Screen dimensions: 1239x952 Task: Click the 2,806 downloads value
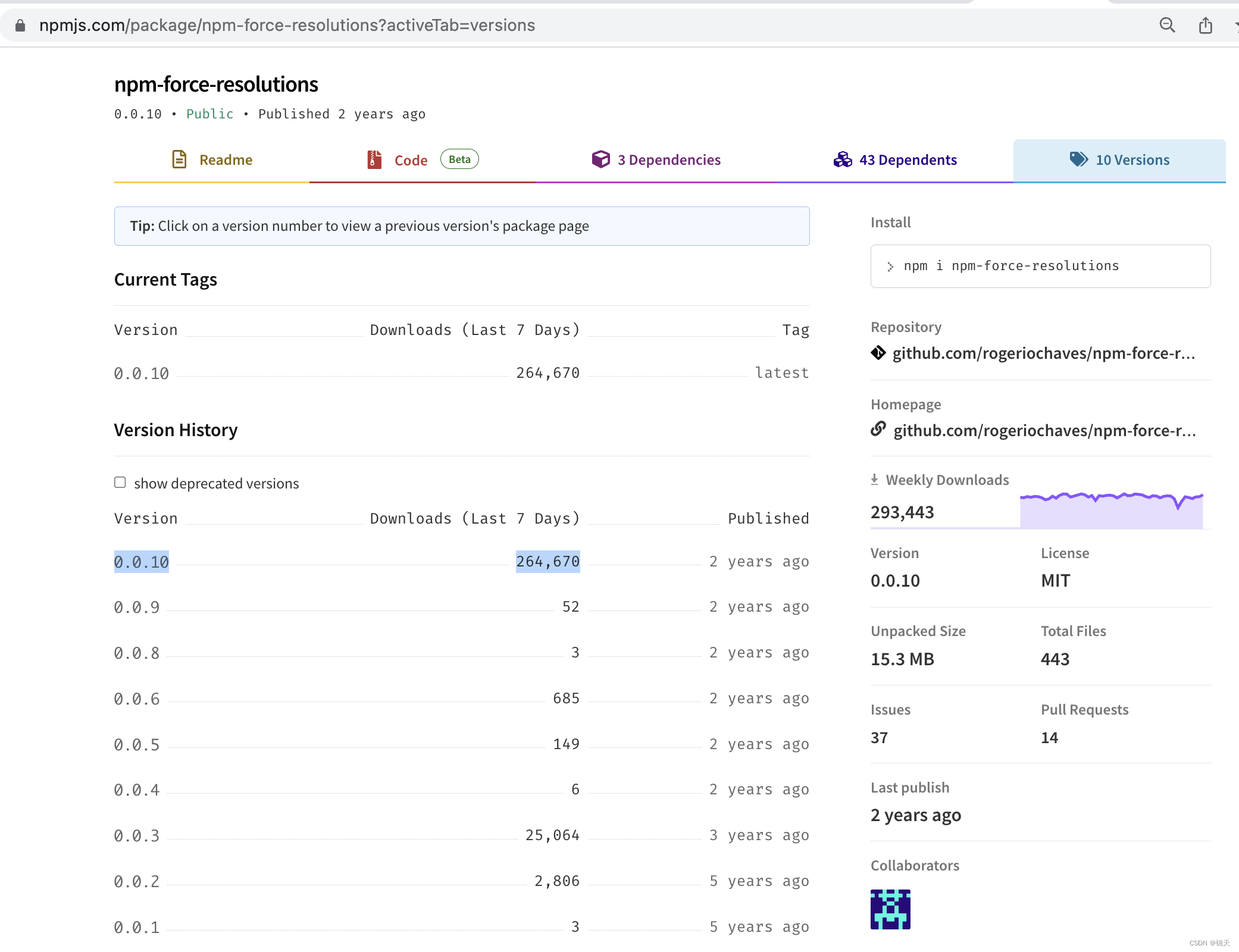click(557, 881)
